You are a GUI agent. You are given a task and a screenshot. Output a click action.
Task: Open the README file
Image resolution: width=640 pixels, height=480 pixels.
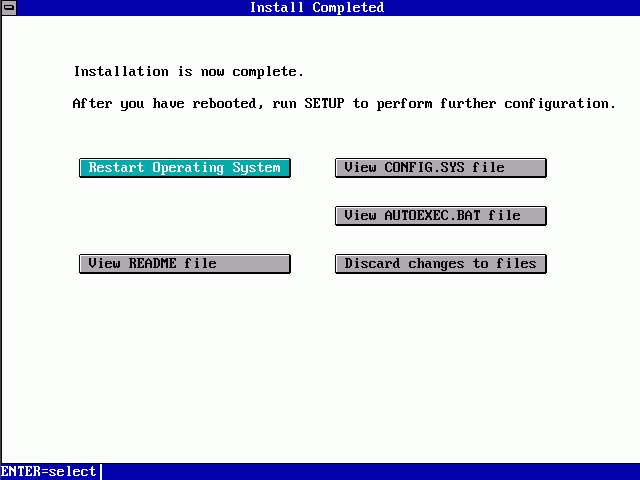pyautogui.click(x=184, y=264)
